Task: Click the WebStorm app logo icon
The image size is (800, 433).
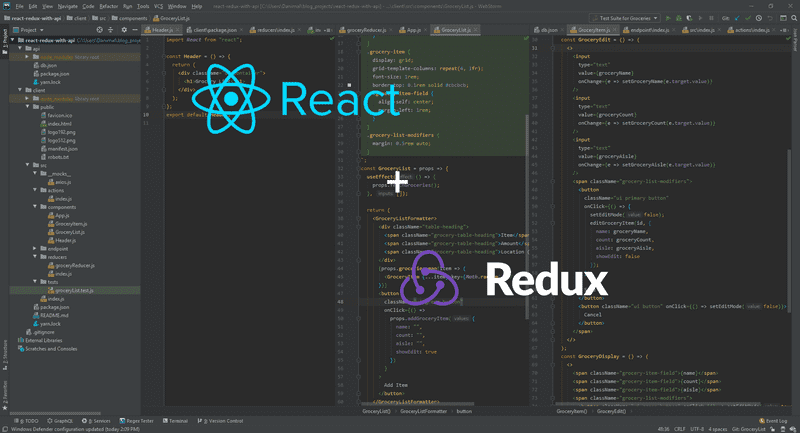Action: 6,6
